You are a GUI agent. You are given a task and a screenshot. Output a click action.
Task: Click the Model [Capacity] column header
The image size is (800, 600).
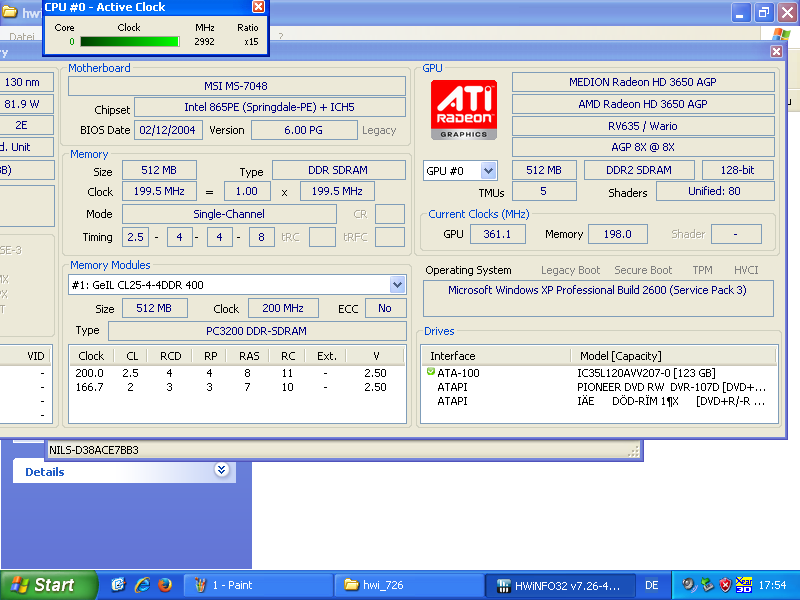[673, 356]
